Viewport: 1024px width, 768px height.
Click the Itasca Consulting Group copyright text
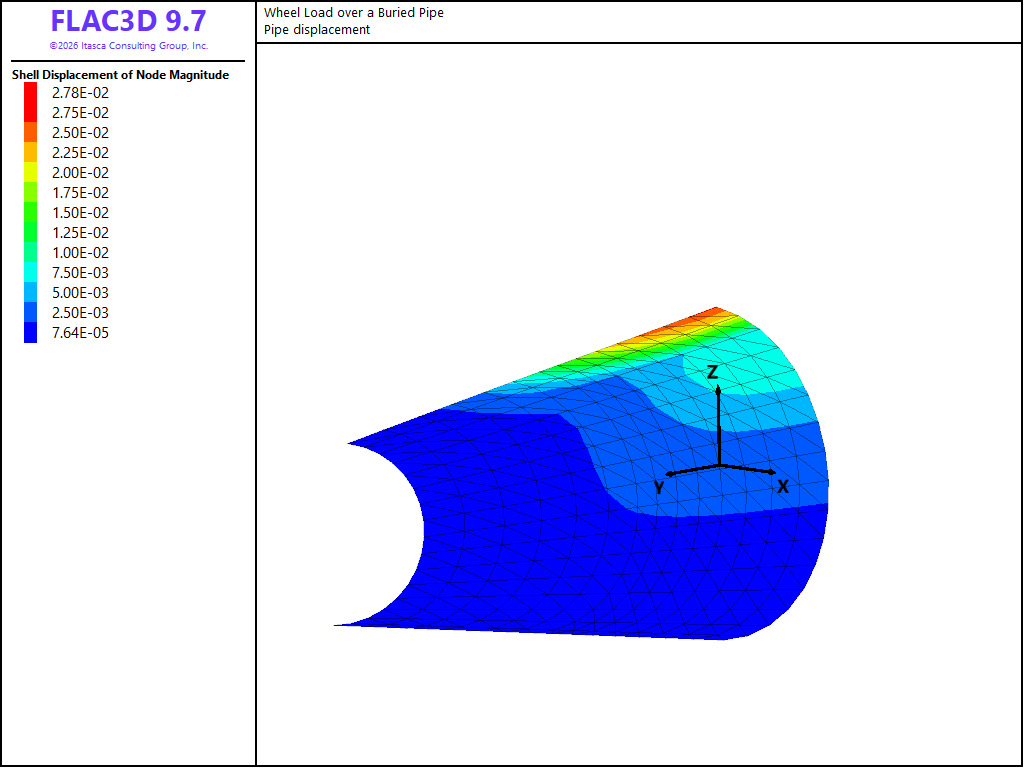tap(129, 46)
